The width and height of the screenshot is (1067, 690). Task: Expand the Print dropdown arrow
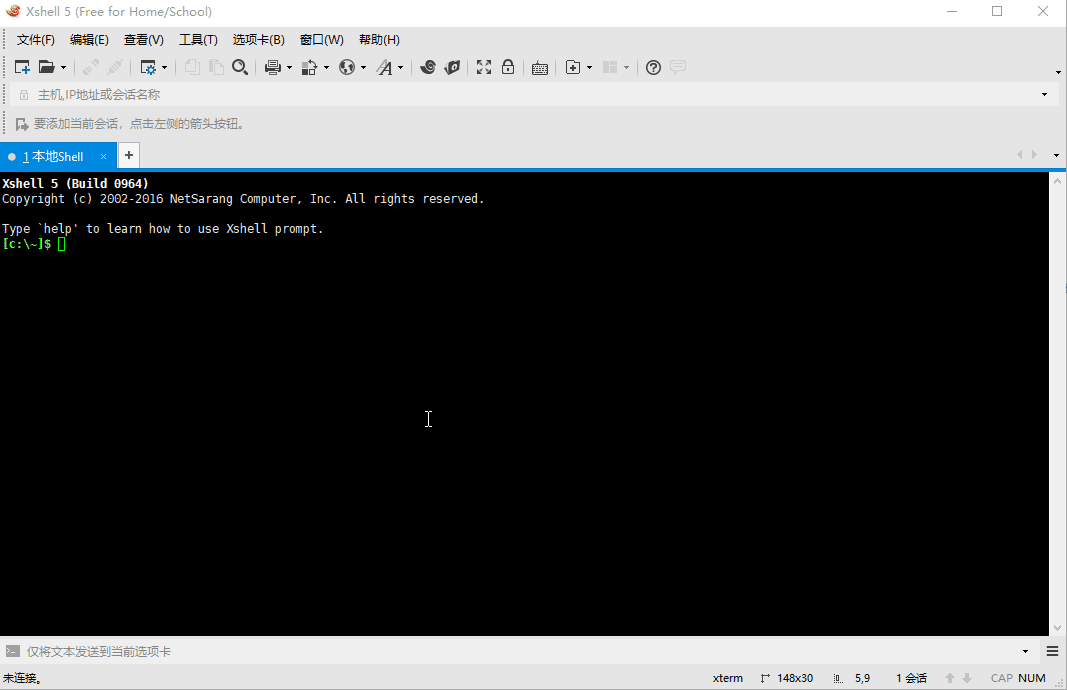tap(289, 67)
